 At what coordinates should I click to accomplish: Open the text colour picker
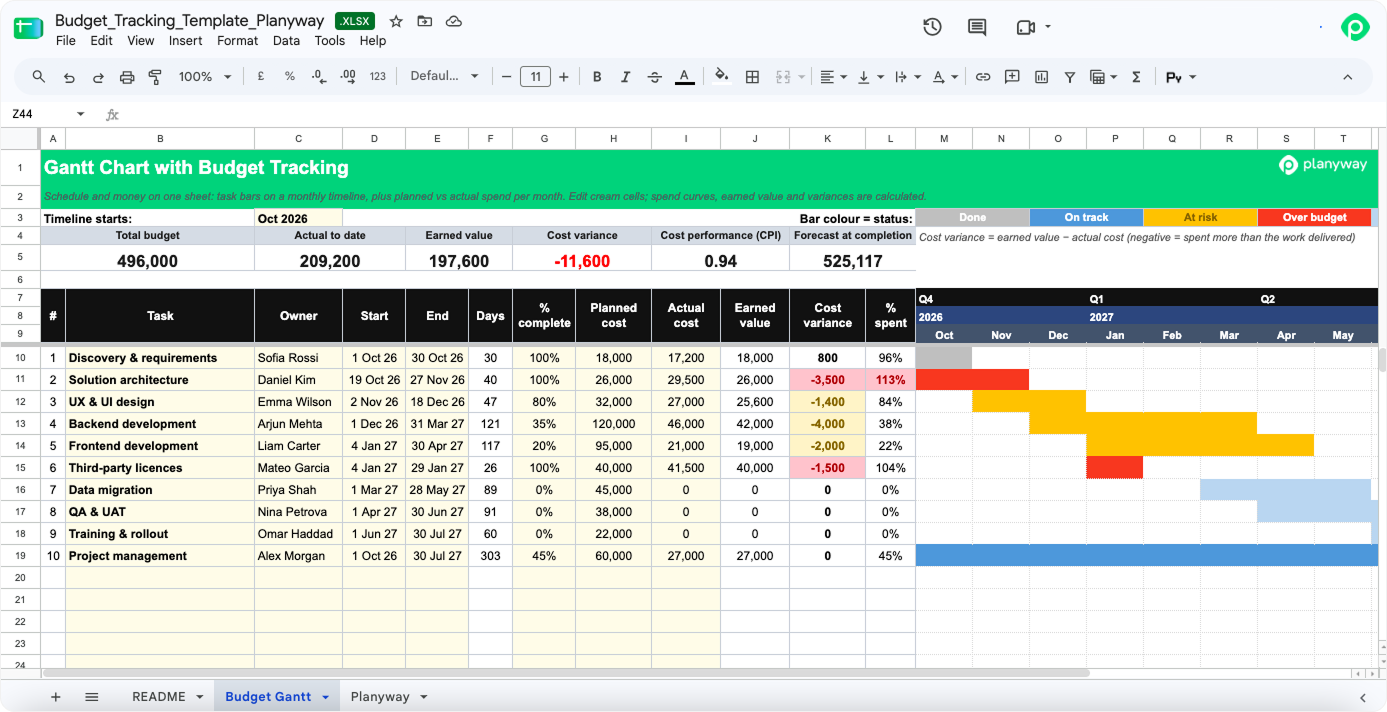pos(684,77)
